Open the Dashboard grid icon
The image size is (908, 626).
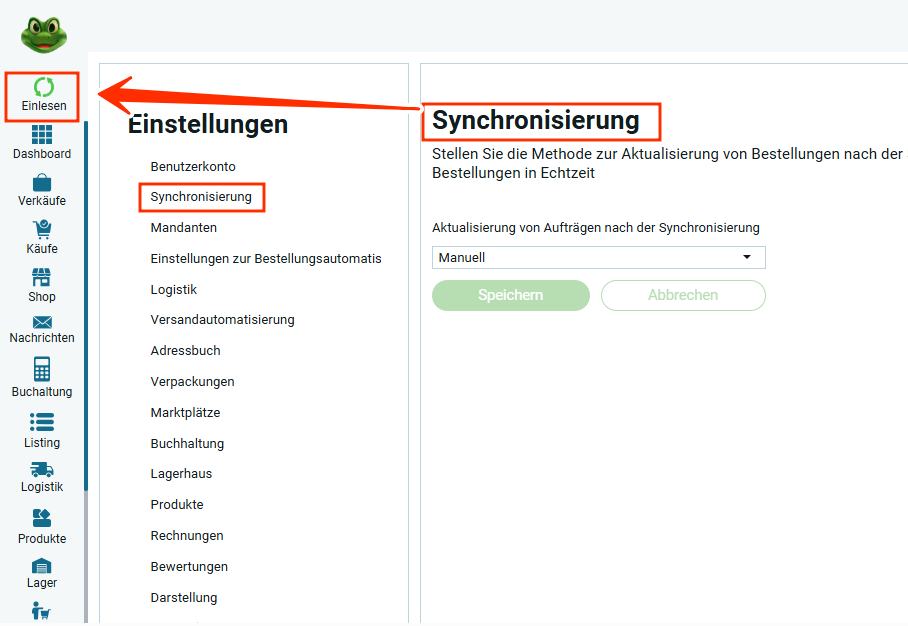point(42,135)
